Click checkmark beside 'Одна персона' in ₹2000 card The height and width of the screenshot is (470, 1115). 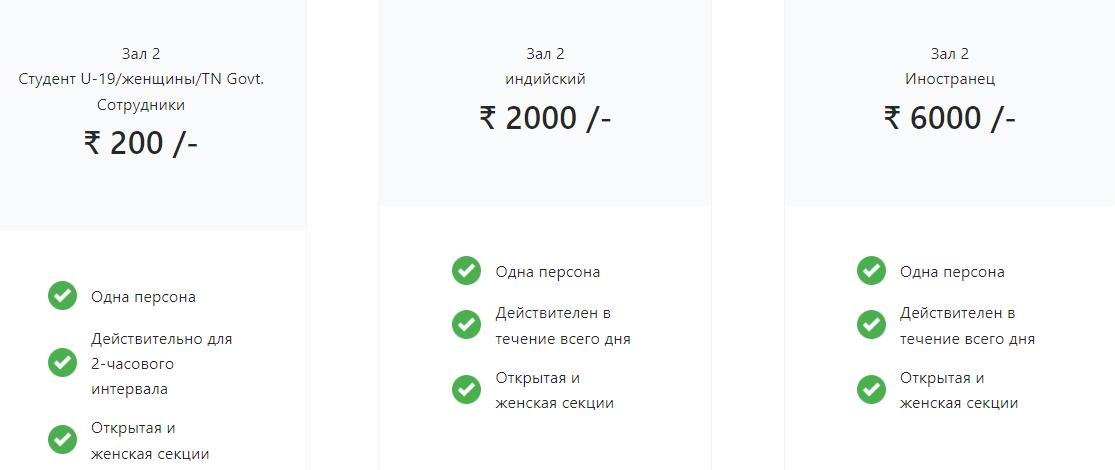point(466,271)
